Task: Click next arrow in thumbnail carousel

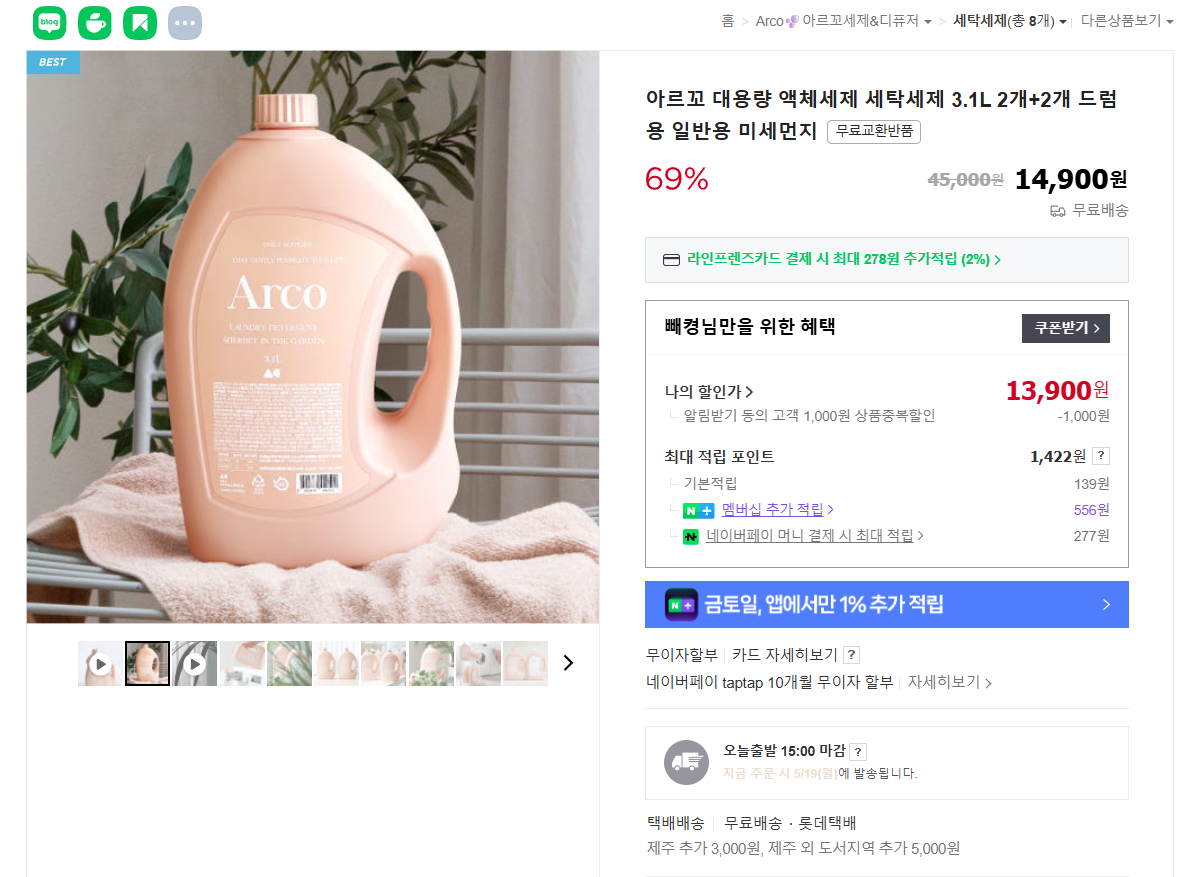Action: tap(568, 663)
